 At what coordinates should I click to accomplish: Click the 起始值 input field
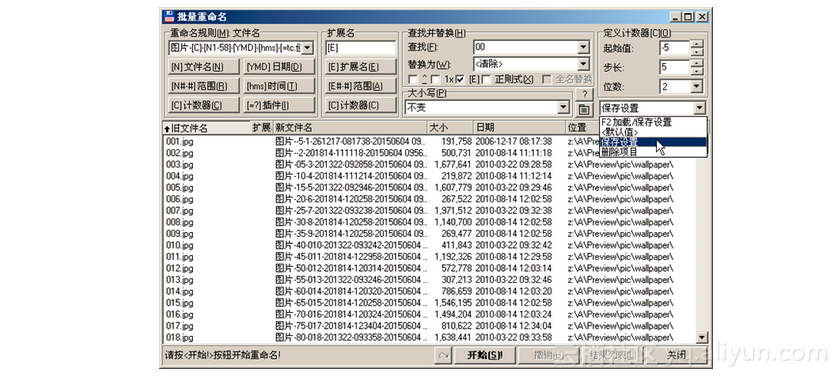[675, 48]
